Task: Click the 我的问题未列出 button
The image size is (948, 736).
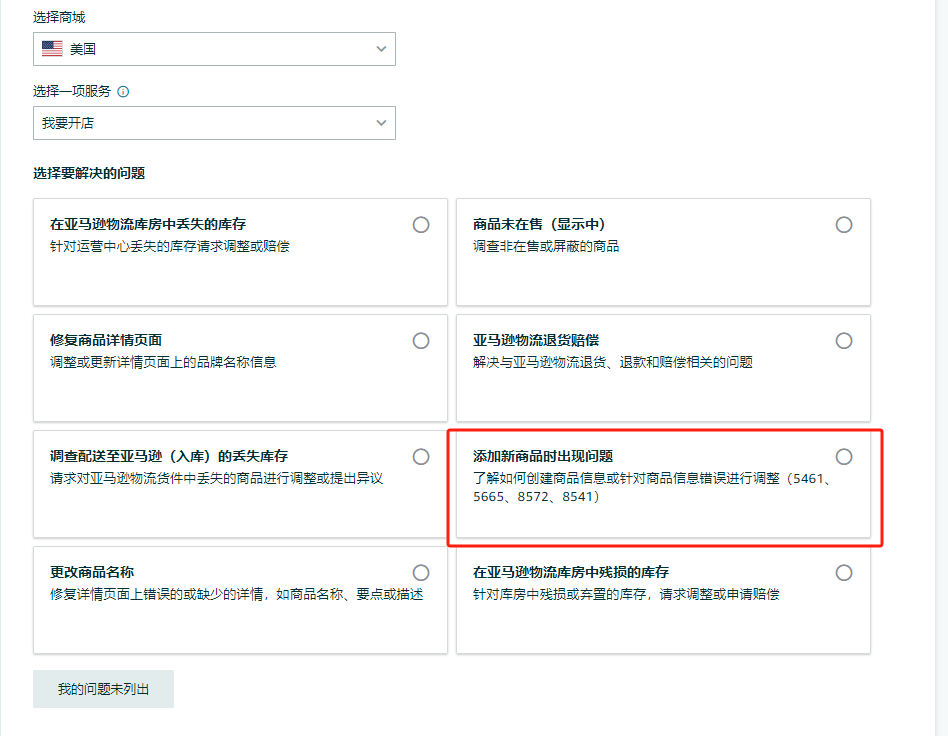Action: tap(103, 688)
